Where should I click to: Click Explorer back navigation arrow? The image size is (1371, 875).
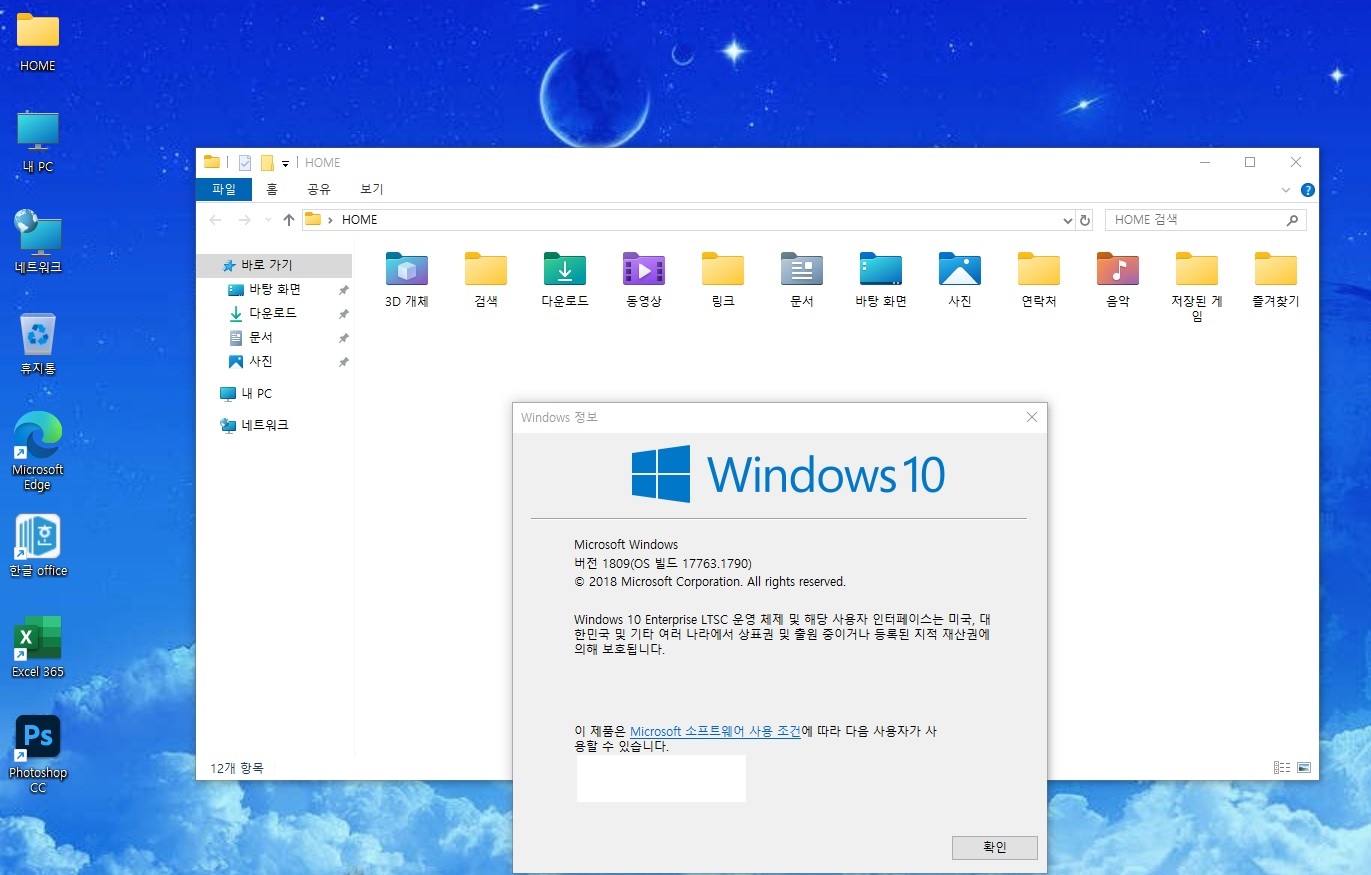pyautogui.click(x=216, y=220)
